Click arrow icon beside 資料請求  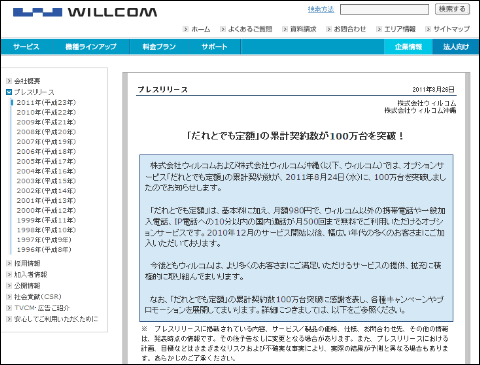tap(285, 29)
